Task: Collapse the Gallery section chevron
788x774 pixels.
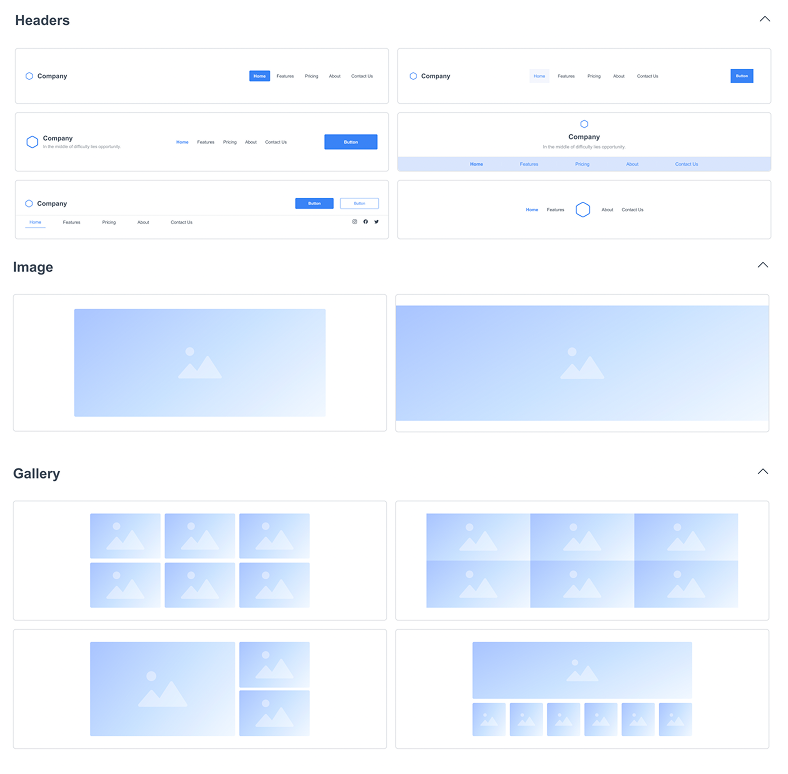Action: click(x=763, y=472)
